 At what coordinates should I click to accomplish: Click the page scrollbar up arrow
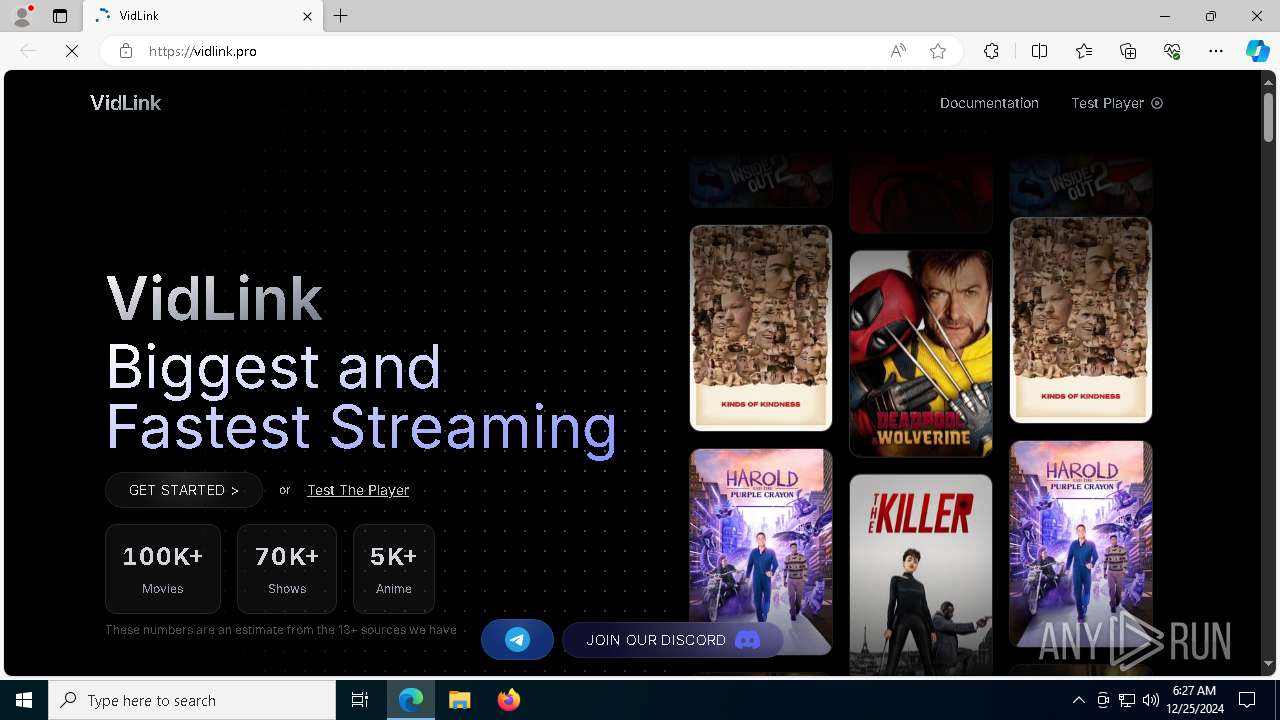tap(1268, 81)
